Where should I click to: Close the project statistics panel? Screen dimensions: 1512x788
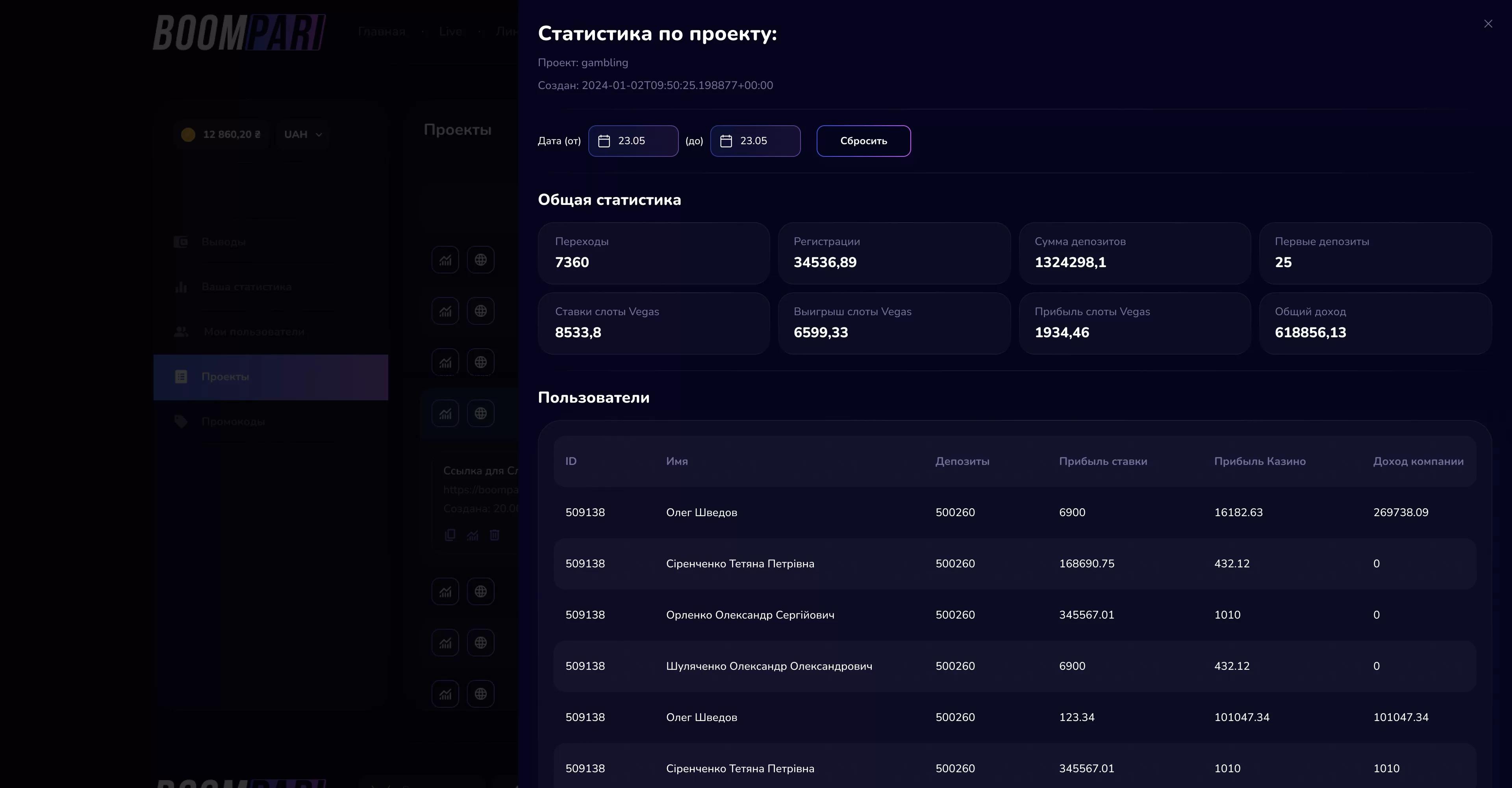[1488, 24]
